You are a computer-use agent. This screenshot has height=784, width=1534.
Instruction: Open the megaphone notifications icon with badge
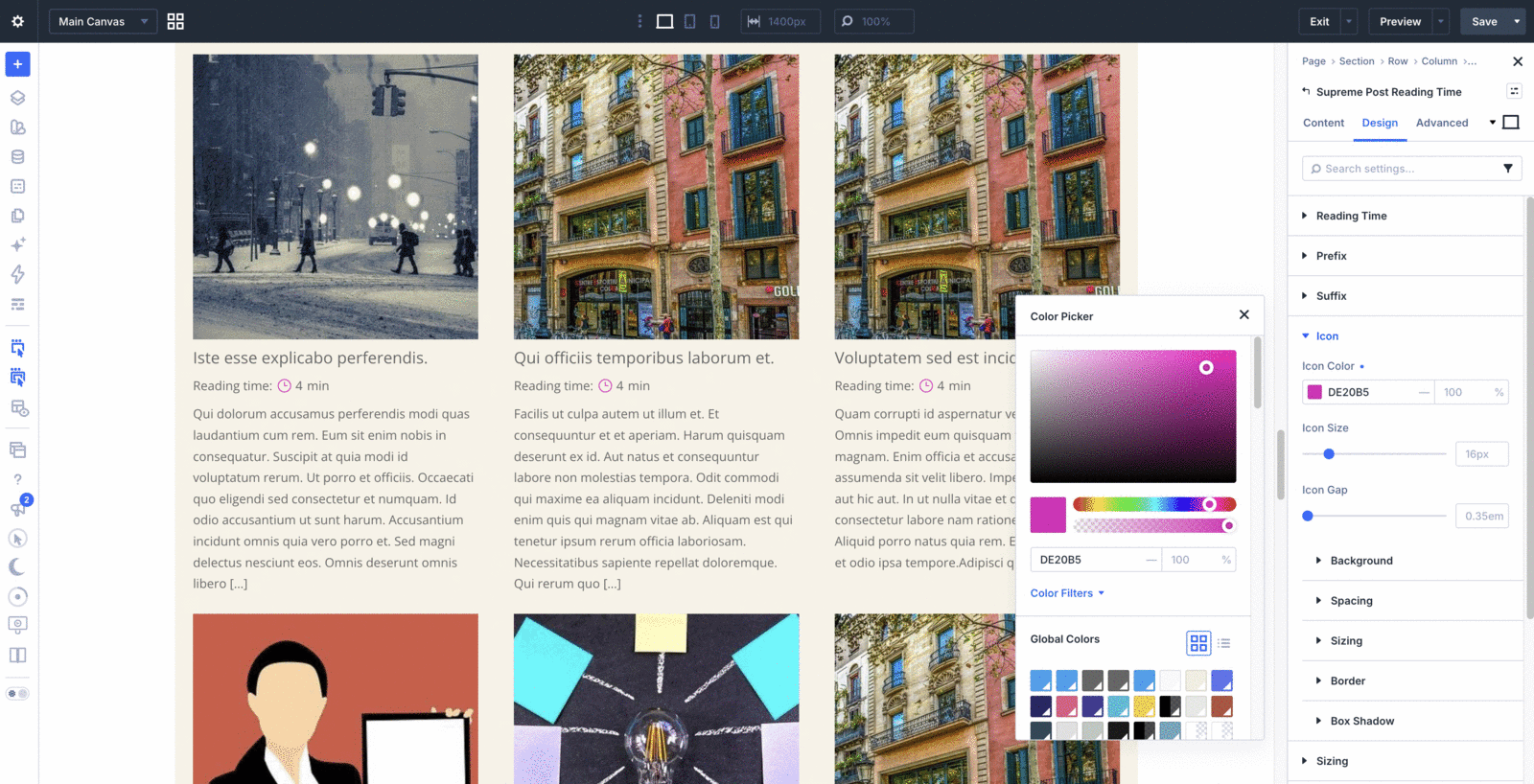17,509
